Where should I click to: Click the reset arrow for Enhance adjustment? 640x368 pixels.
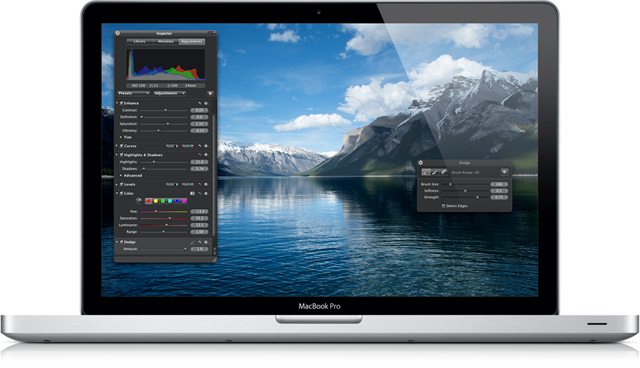(x=200, y=103)
